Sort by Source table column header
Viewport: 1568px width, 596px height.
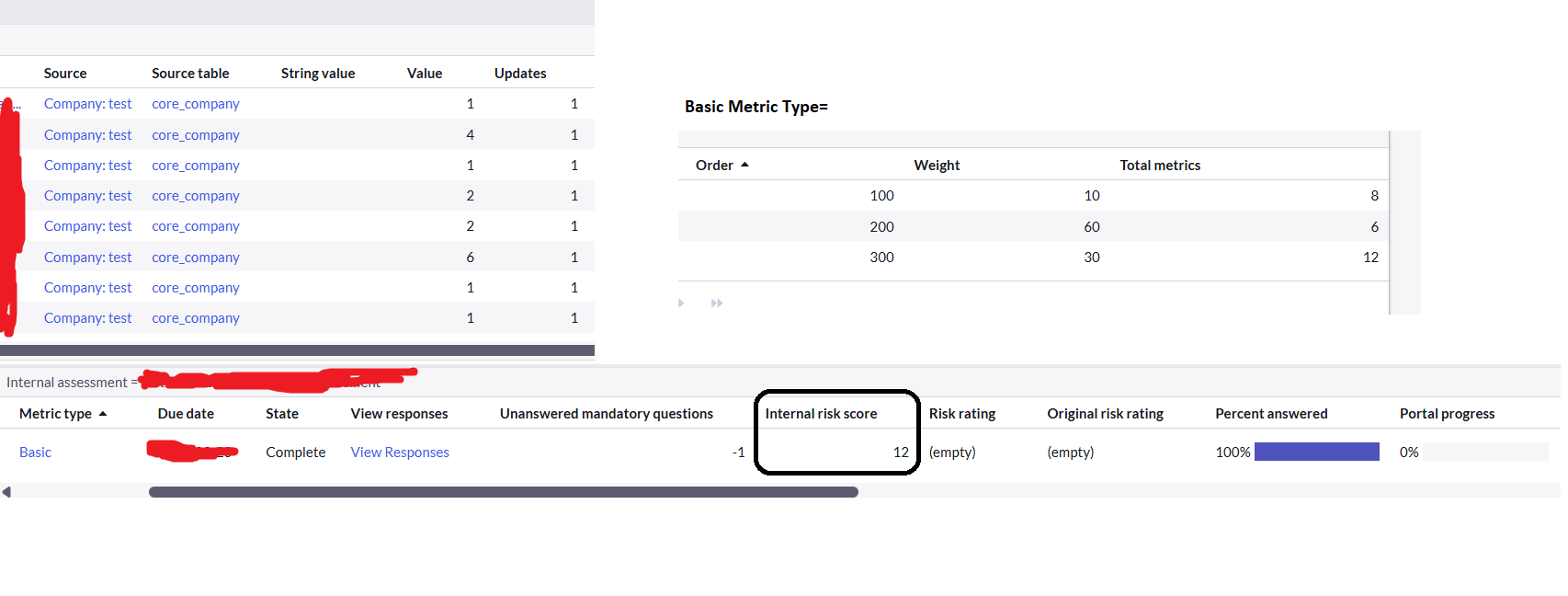coord(190,73)
